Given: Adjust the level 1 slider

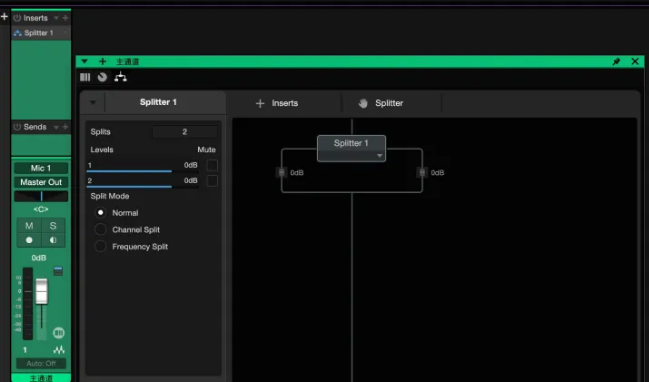Looking at the screenshot, I should click(x=142, y=171).
